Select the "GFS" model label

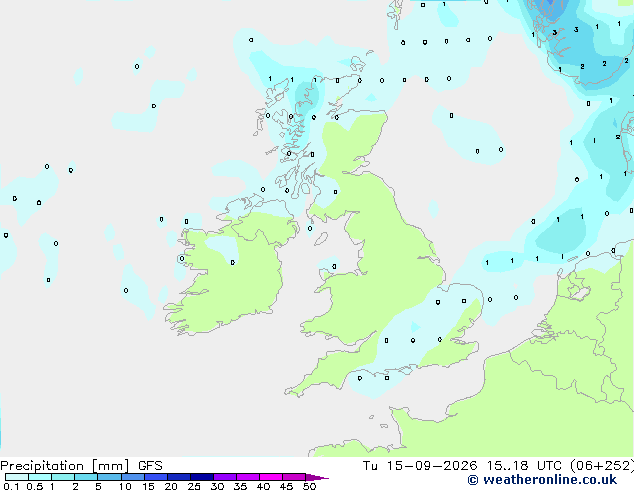coord(150,466)
